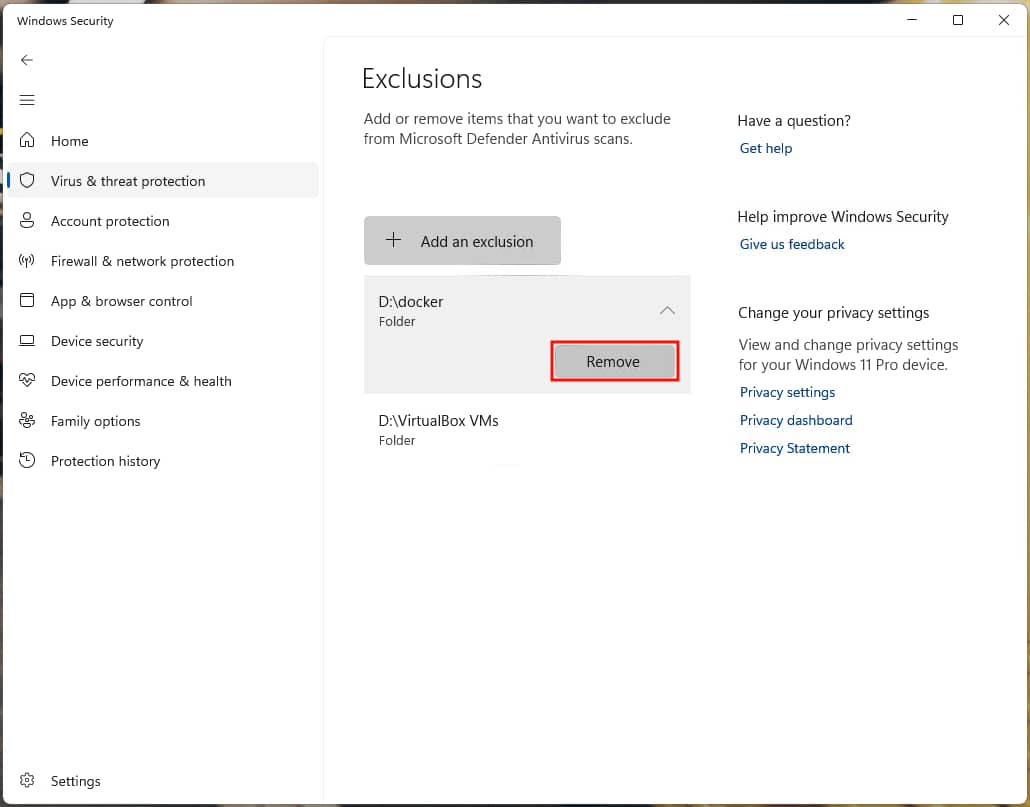Remove the D:\docker exclusion
The width and height of the screenshot is (1030, 807).
click(x=614, y=361)
